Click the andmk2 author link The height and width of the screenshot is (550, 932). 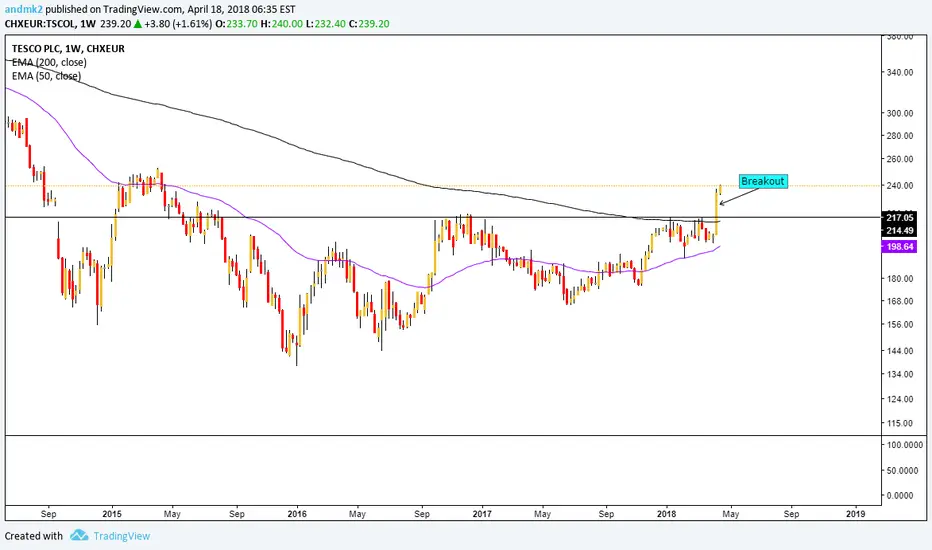coord(23,10)
